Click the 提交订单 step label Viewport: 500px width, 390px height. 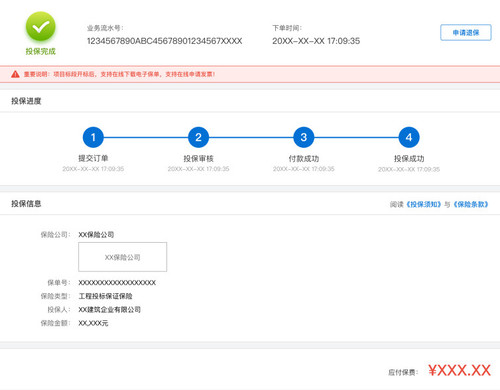click(93, 158)
